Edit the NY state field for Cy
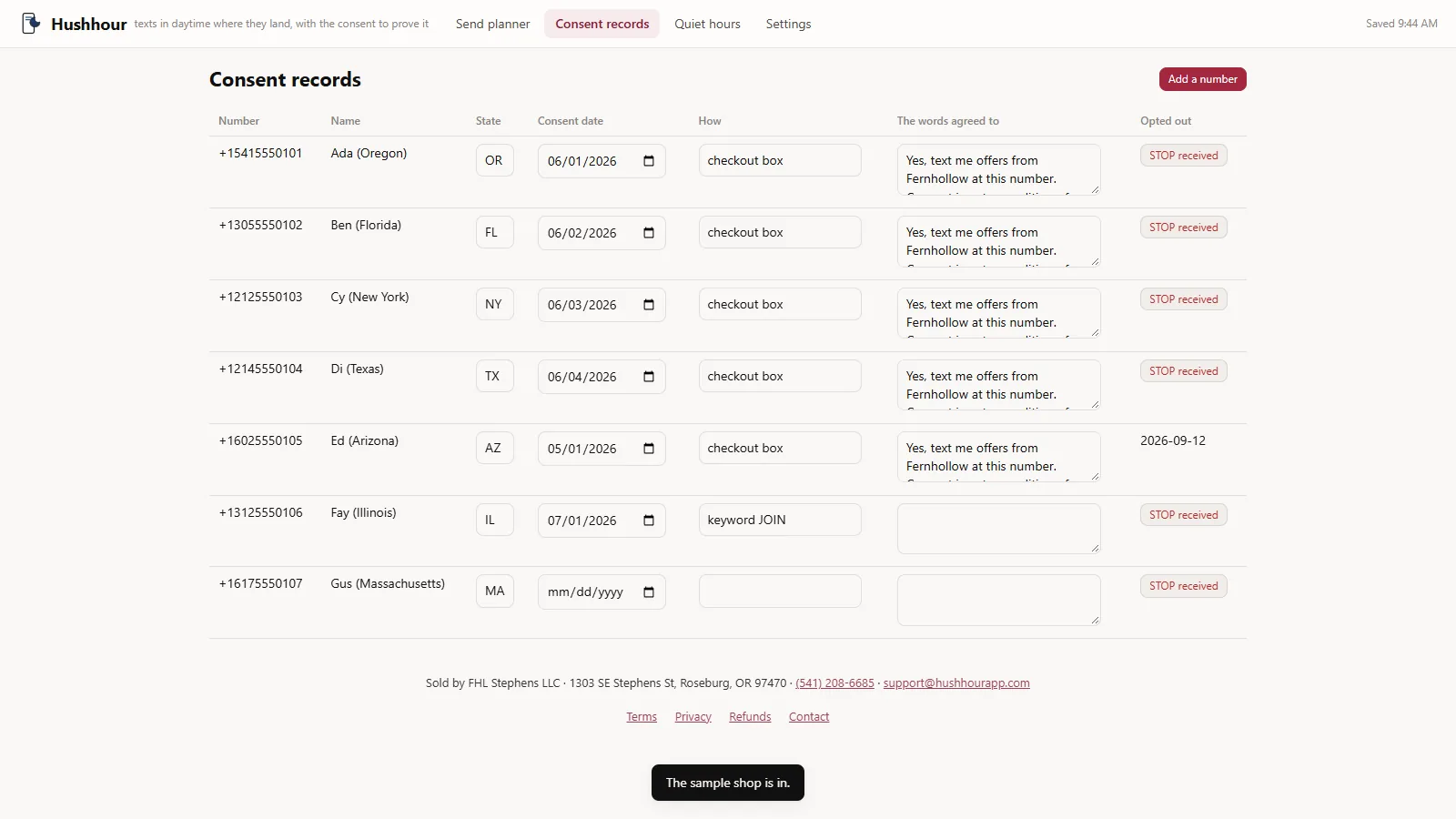 495,304
